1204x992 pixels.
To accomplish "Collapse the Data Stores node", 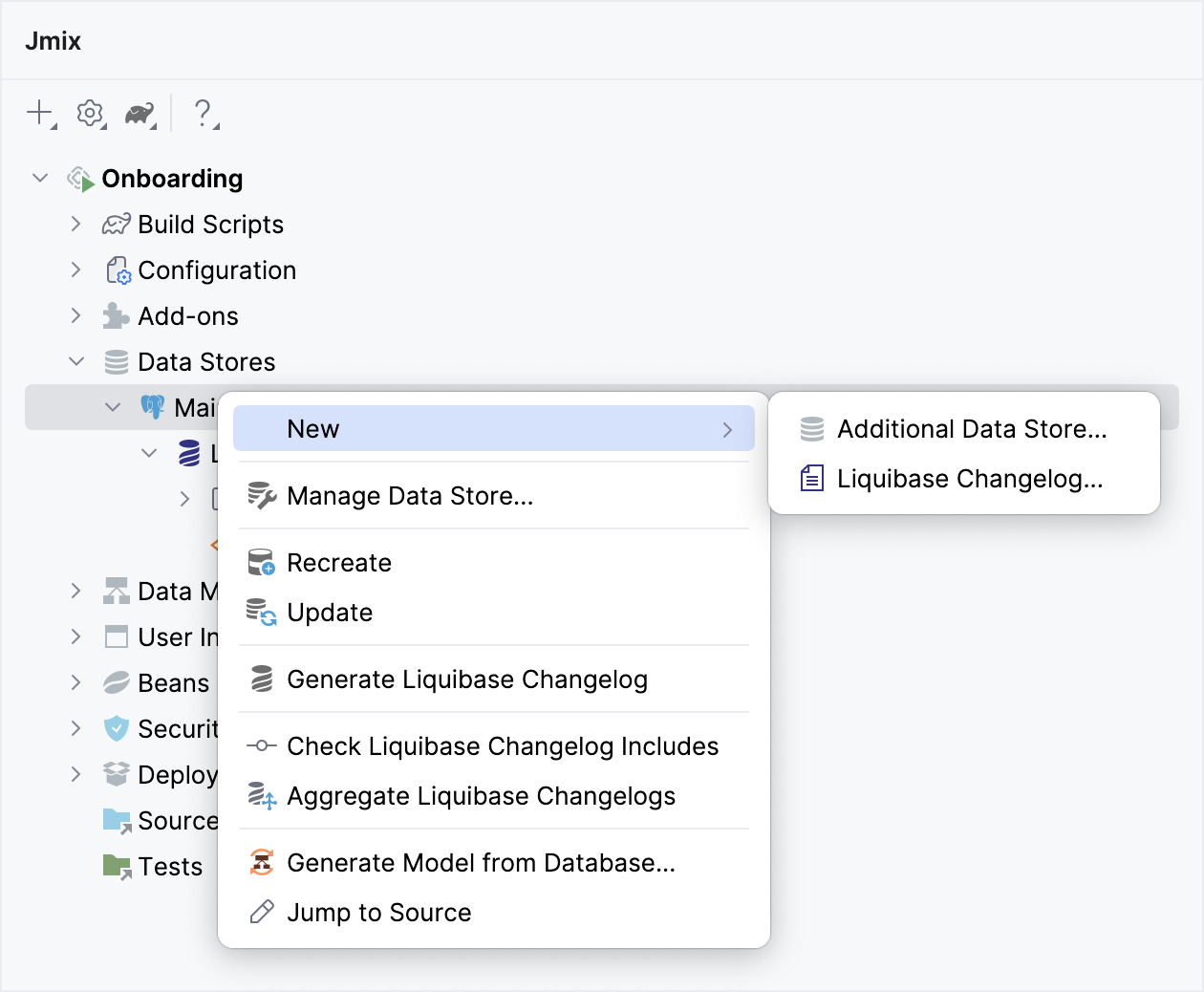I will coord(76,361).
